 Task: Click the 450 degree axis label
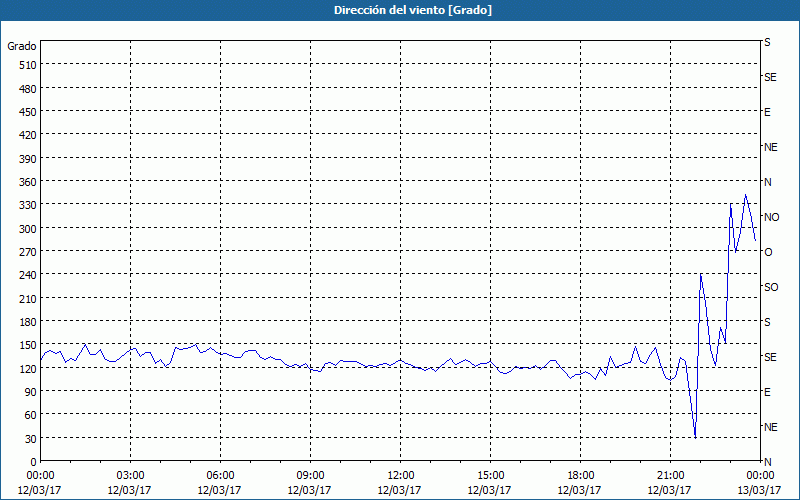pyautogui.click(x=28, y=112)
